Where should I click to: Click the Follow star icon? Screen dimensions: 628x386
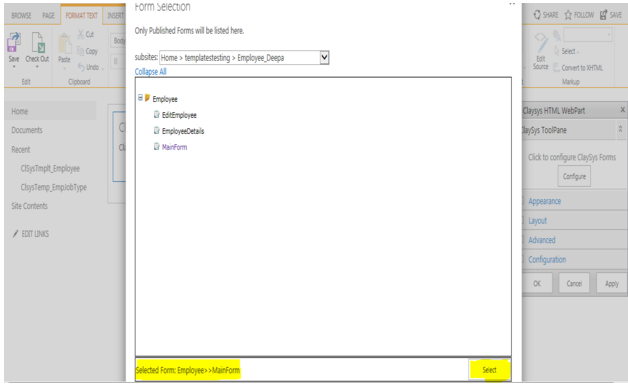pos(568,15)
